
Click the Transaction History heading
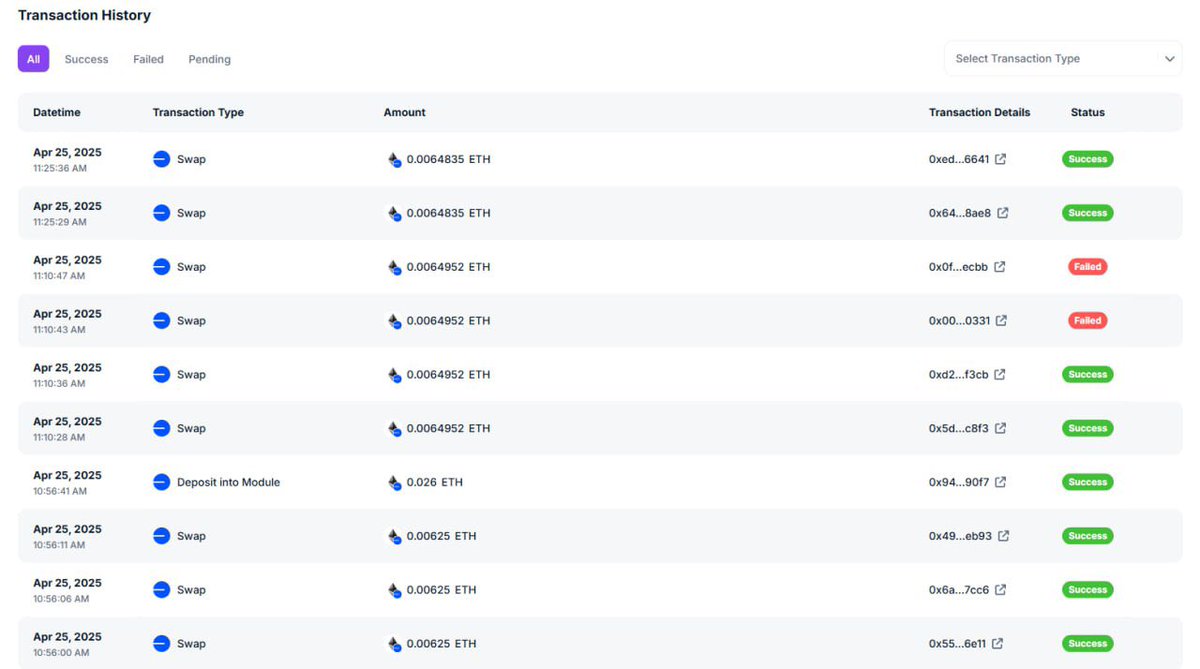coord(85,15)
